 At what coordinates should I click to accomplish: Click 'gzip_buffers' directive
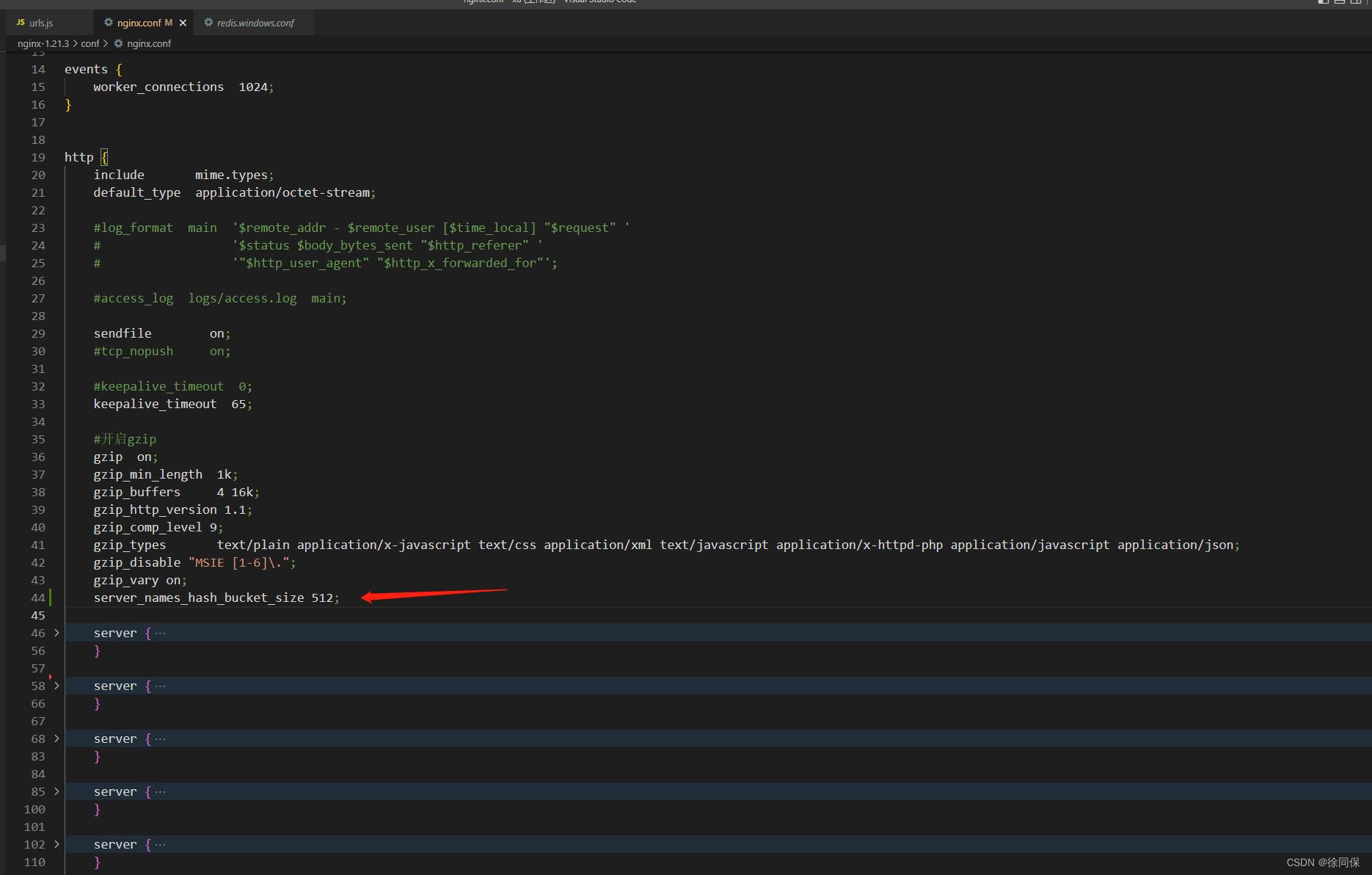point(136,492)
